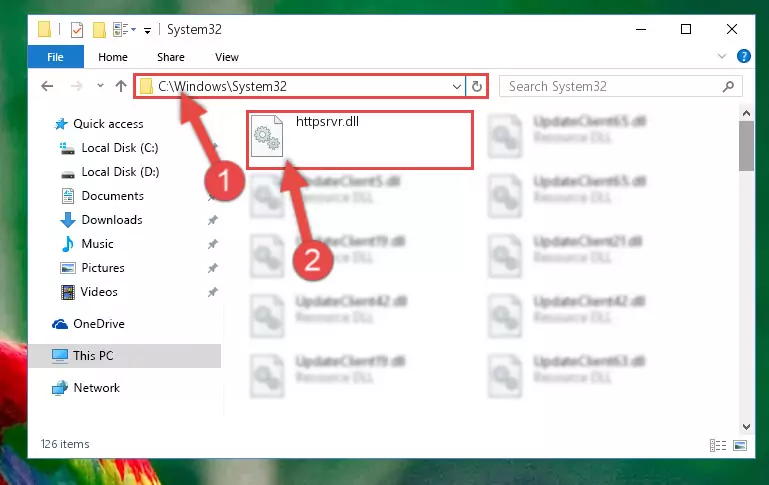The height and width of the screenshot is (485, 769).
Task: Select Network in navigation pane
Action: pos(97,388)
